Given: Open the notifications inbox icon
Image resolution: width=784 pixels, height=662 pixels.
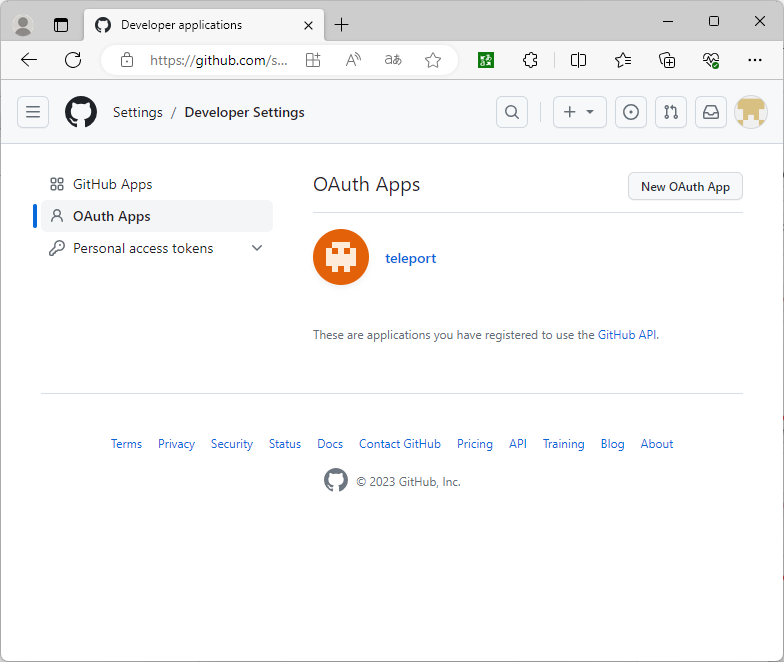Looking at the screenshot, I should pos(711,112).
